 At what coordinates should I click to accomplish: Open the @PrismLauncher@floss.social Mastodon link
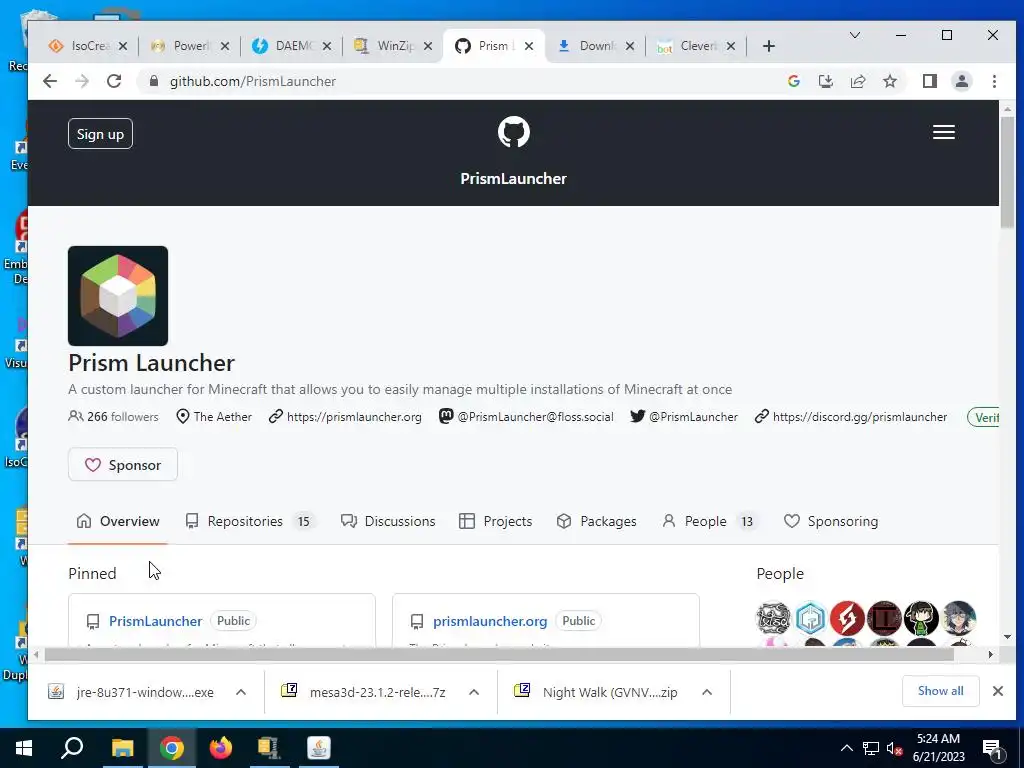(x=536, y=417)
